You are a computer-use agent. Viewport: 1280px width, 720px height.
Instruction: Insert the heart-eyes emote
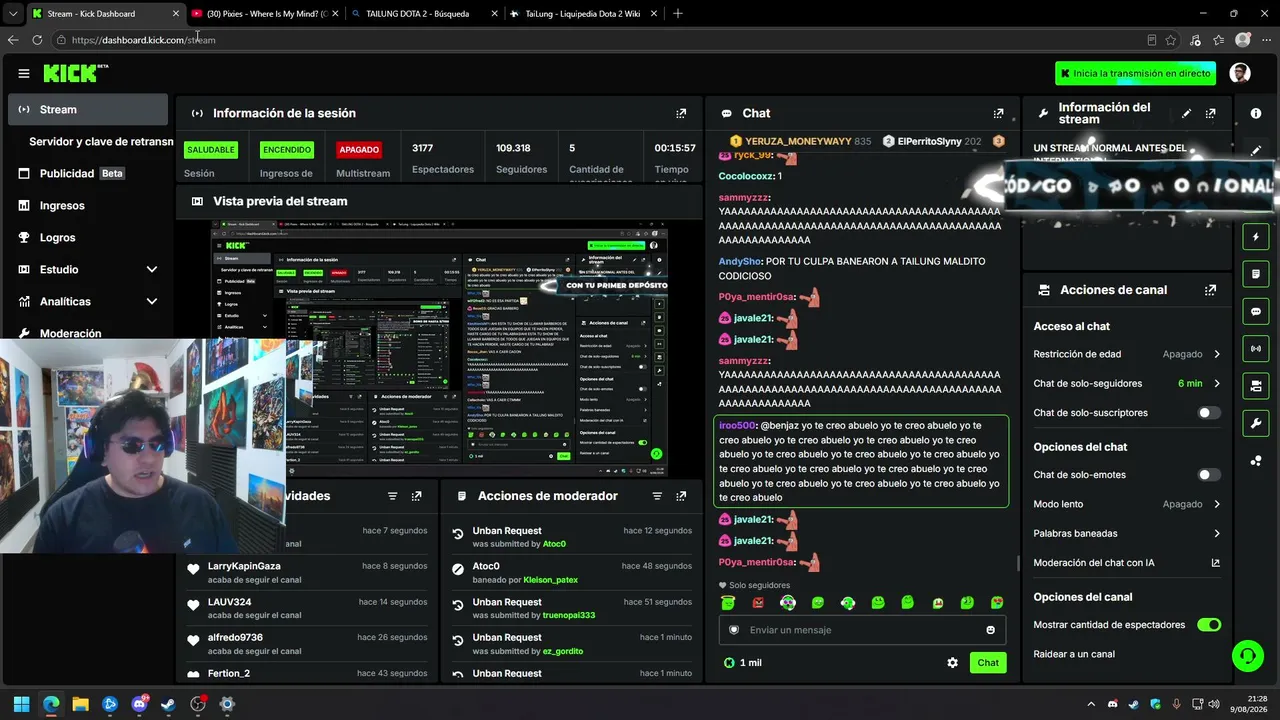point(997,602)
